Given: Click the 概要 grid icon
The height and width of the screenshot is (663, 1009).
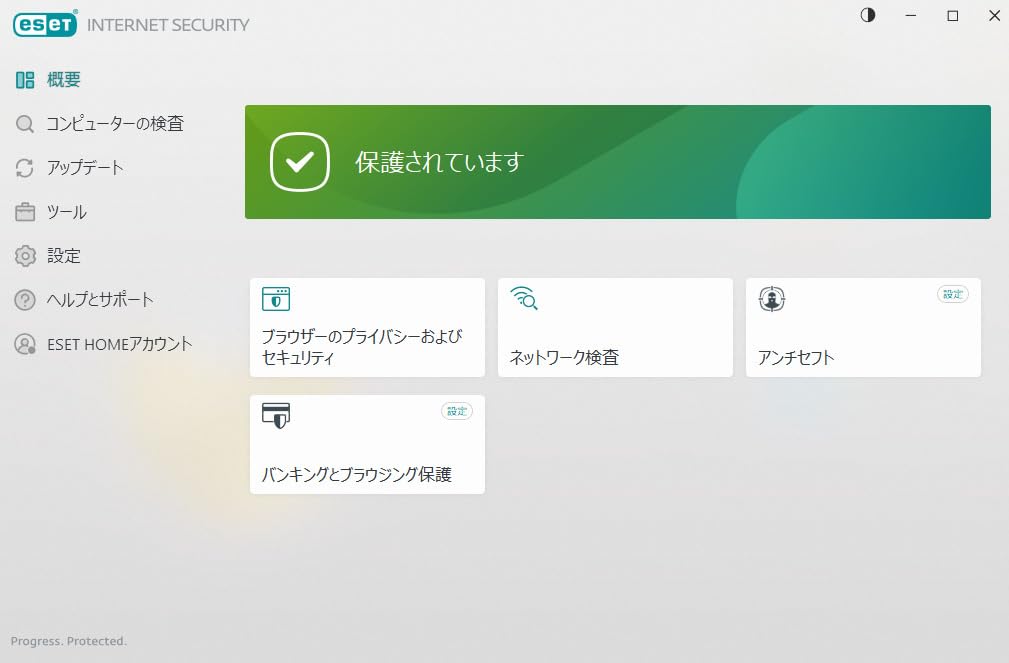Looking at the screenshot, I should pos(25,80).
